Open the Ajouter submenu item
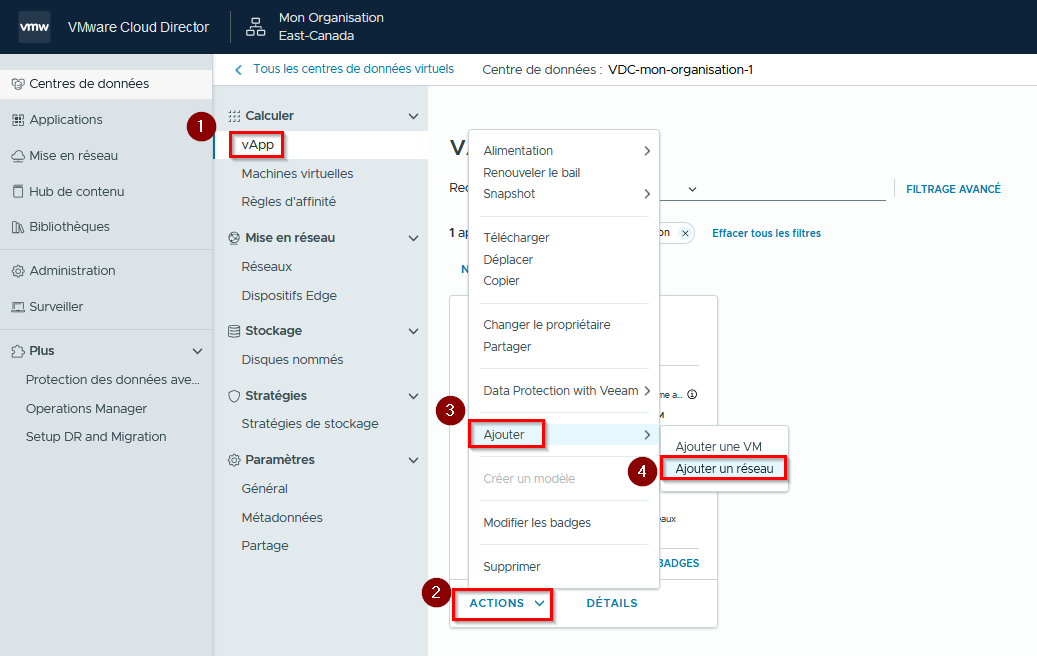 [x=564, y=434]
